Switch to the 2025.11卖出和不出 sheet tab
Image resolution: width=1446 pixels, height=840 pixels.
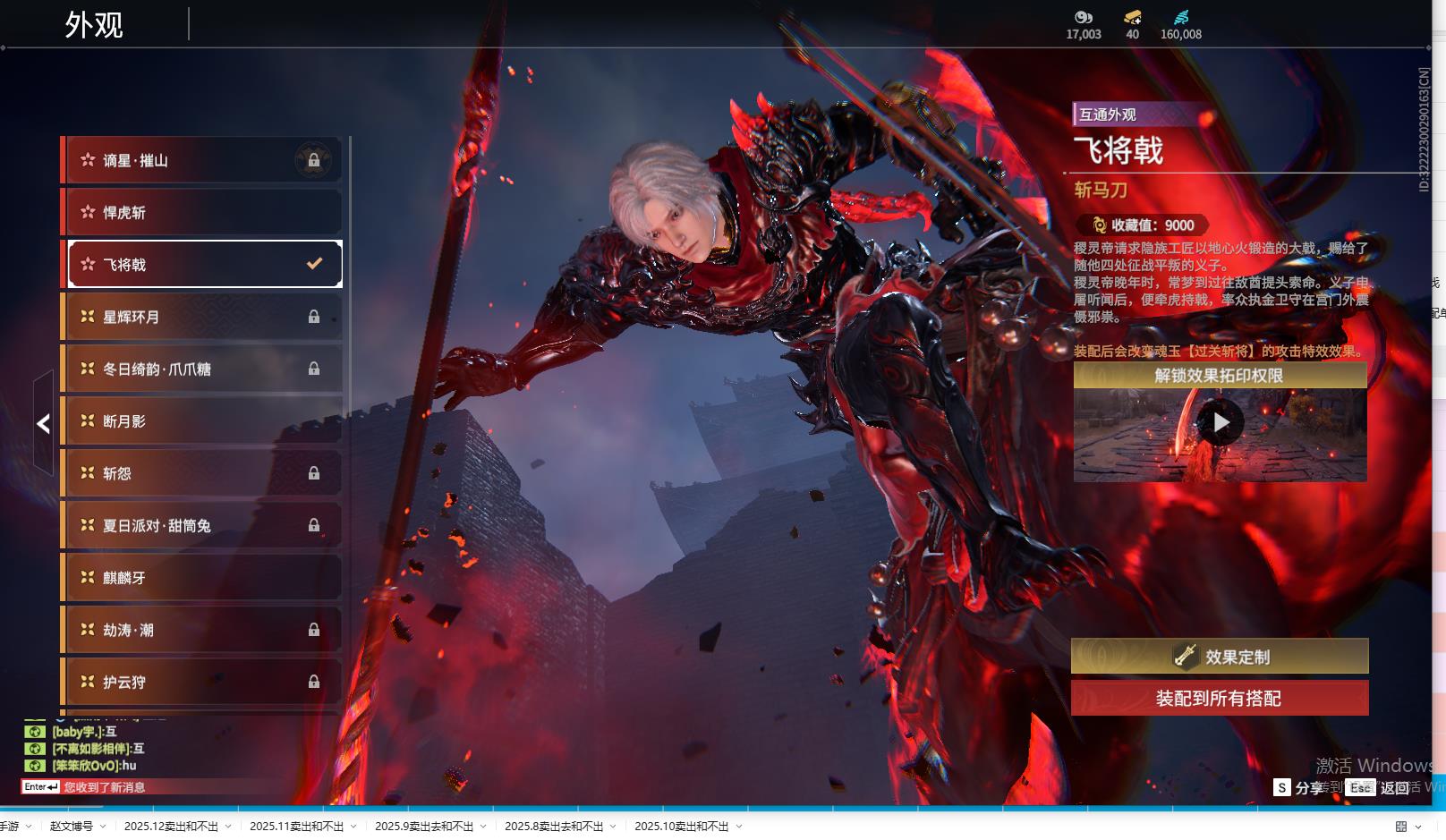click(x=296, y=827)
